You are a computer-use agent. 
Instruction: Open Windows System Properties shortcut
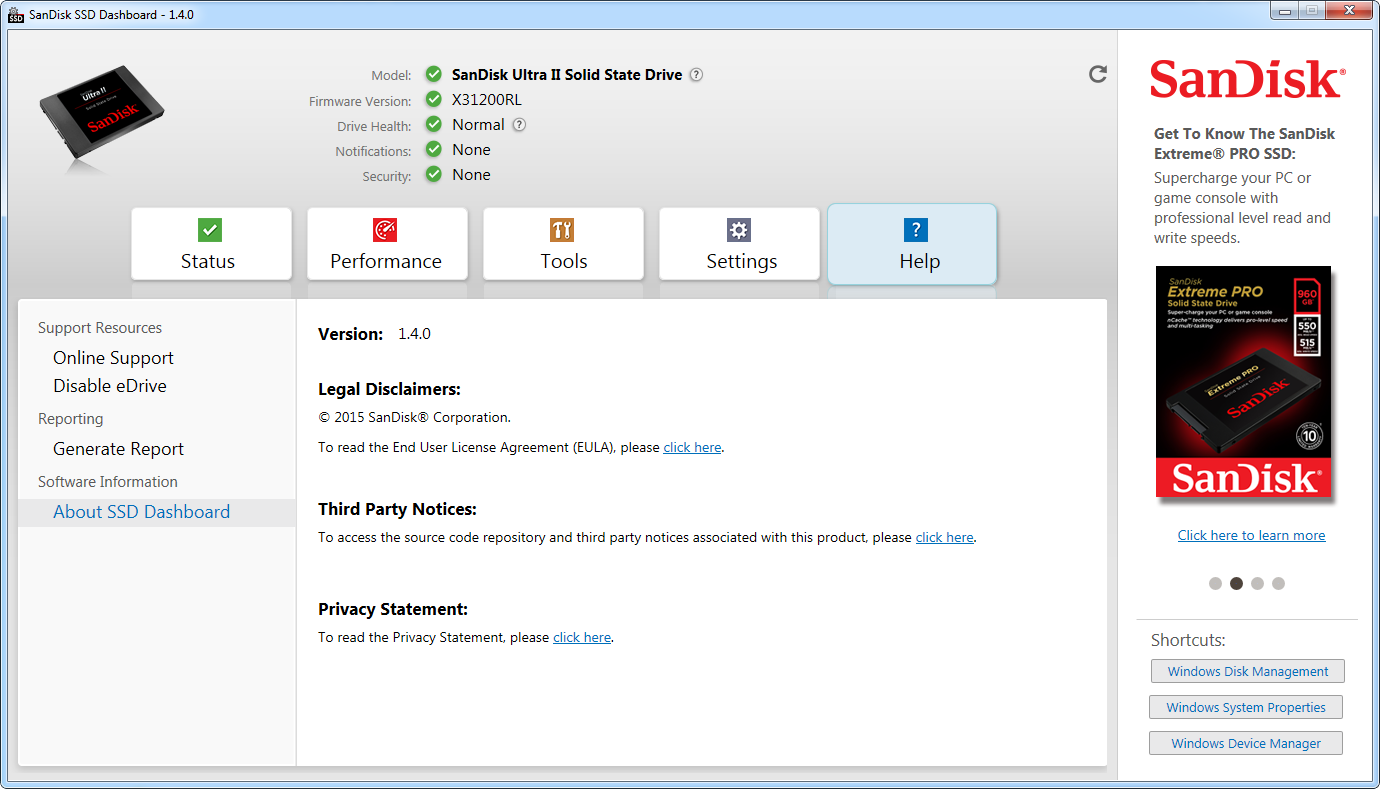[1246, 708]
